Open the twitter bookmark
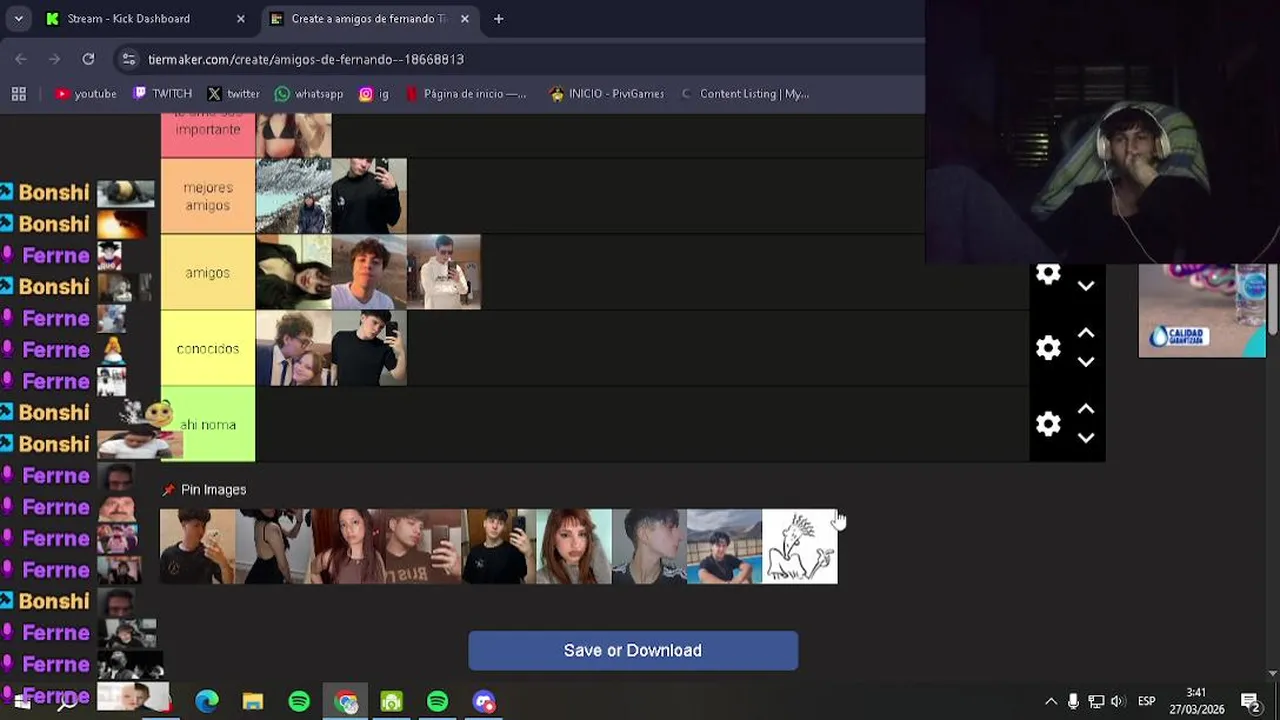 pyautogui.click(x=233, y=93)
